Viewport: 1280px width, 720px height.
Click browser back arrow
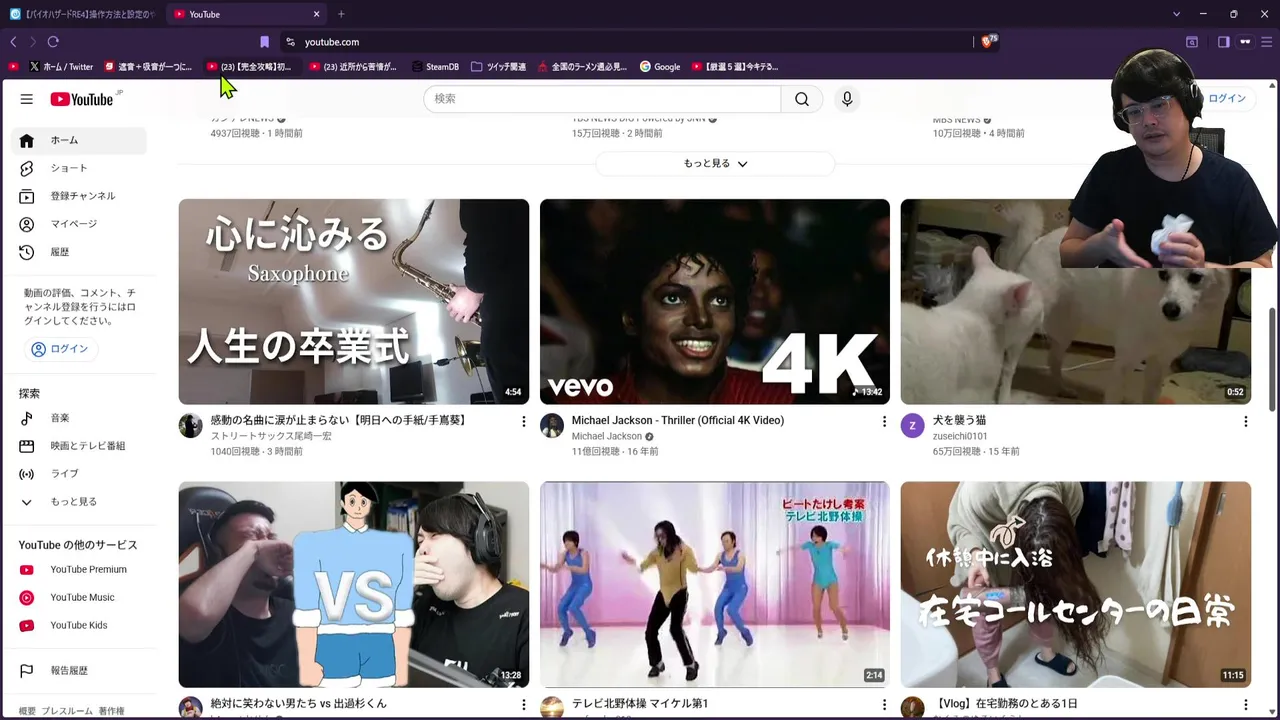[13, 42]
